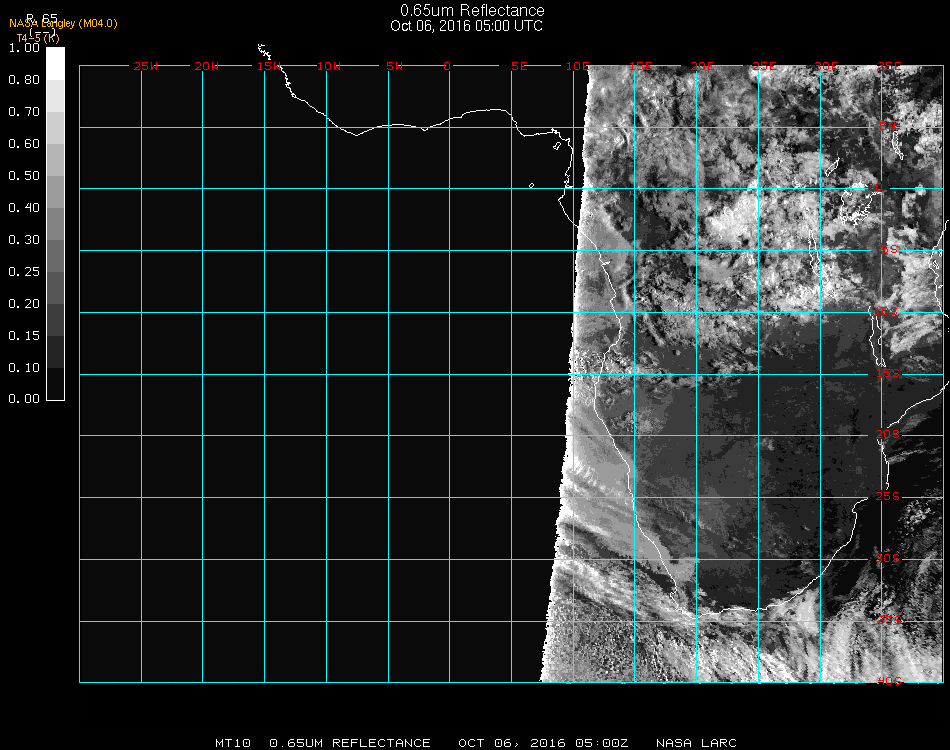Click the 40S latitude label
This screenshot has height=750, width=950.
(889, 681)
